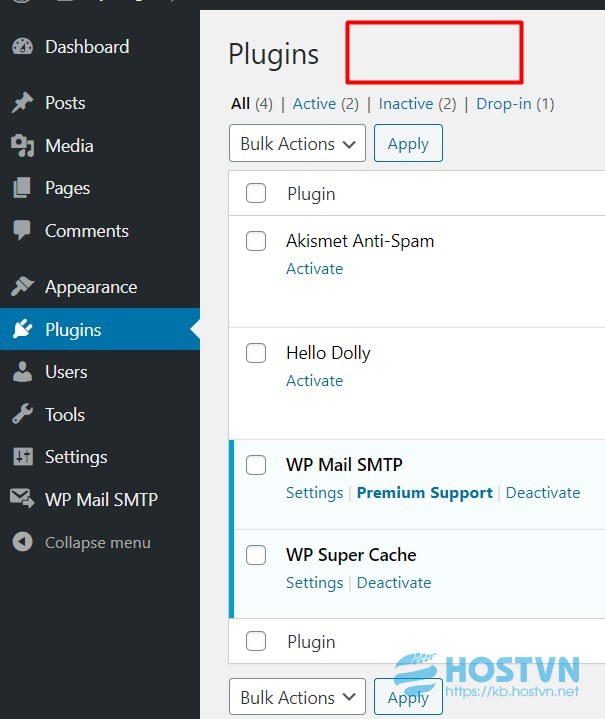
Task: Deactivate the WP Mail SMTP plugin
Action: pyautogui.click(x=543, y=492)
